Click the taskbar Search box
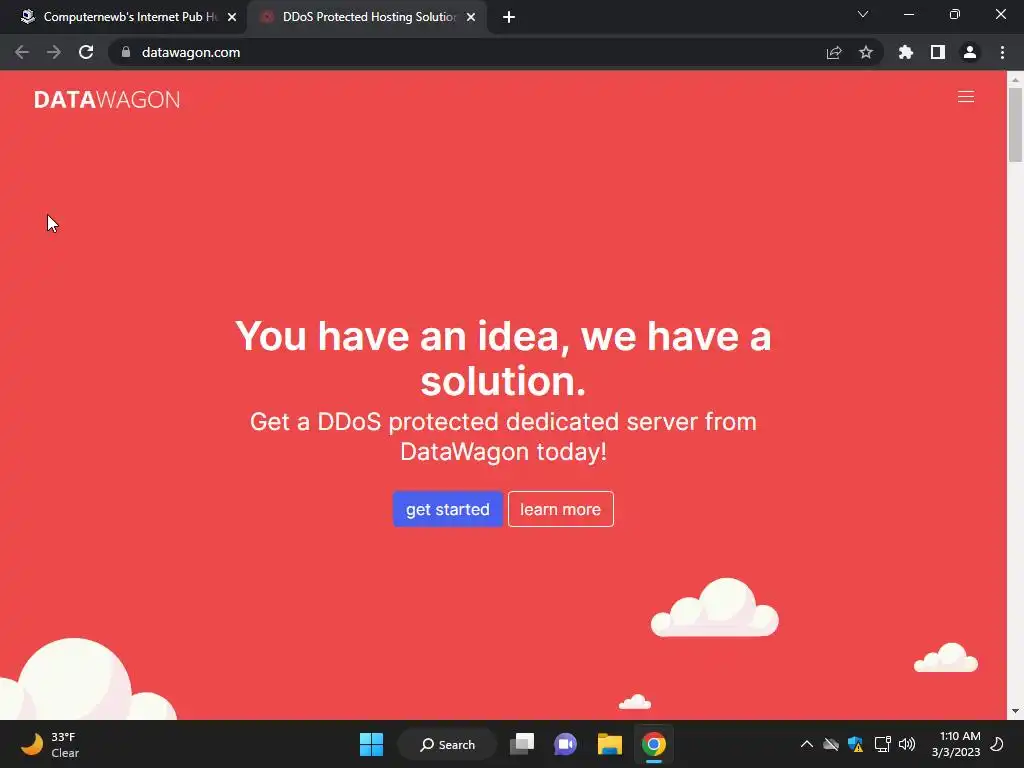The height and width of the screenshot is (768, 1024). tap(447, 744)
